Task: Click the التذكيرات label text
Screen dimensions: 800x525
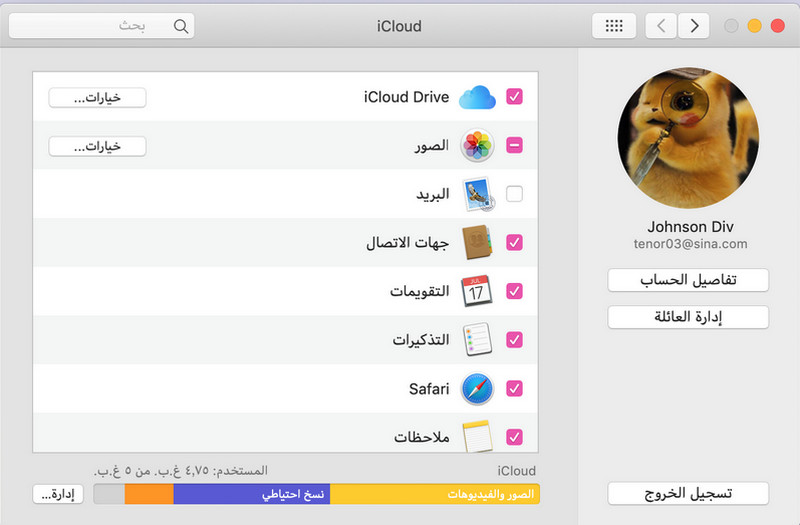Action: 421,339
